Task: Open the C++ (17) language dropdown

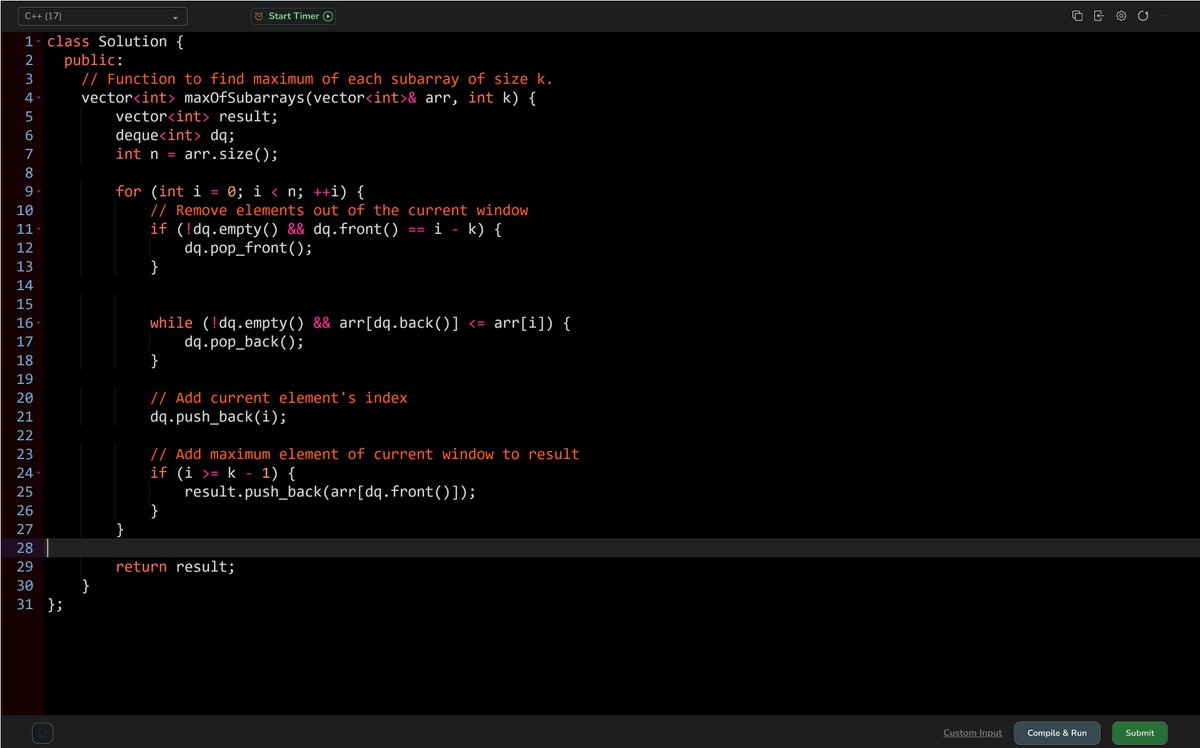Action: click(102, 16)
